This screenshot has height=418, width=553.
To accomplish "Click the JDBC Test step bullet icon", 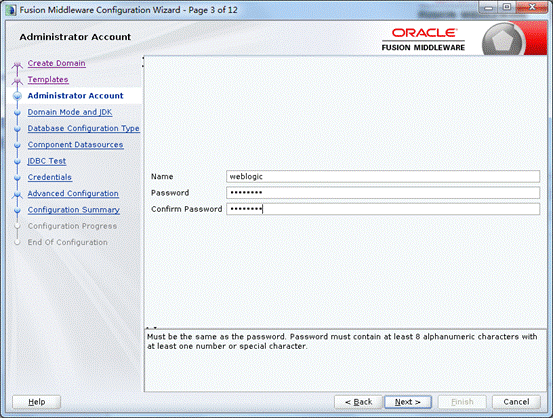I will pyautogui.click(x=17, y=162).
